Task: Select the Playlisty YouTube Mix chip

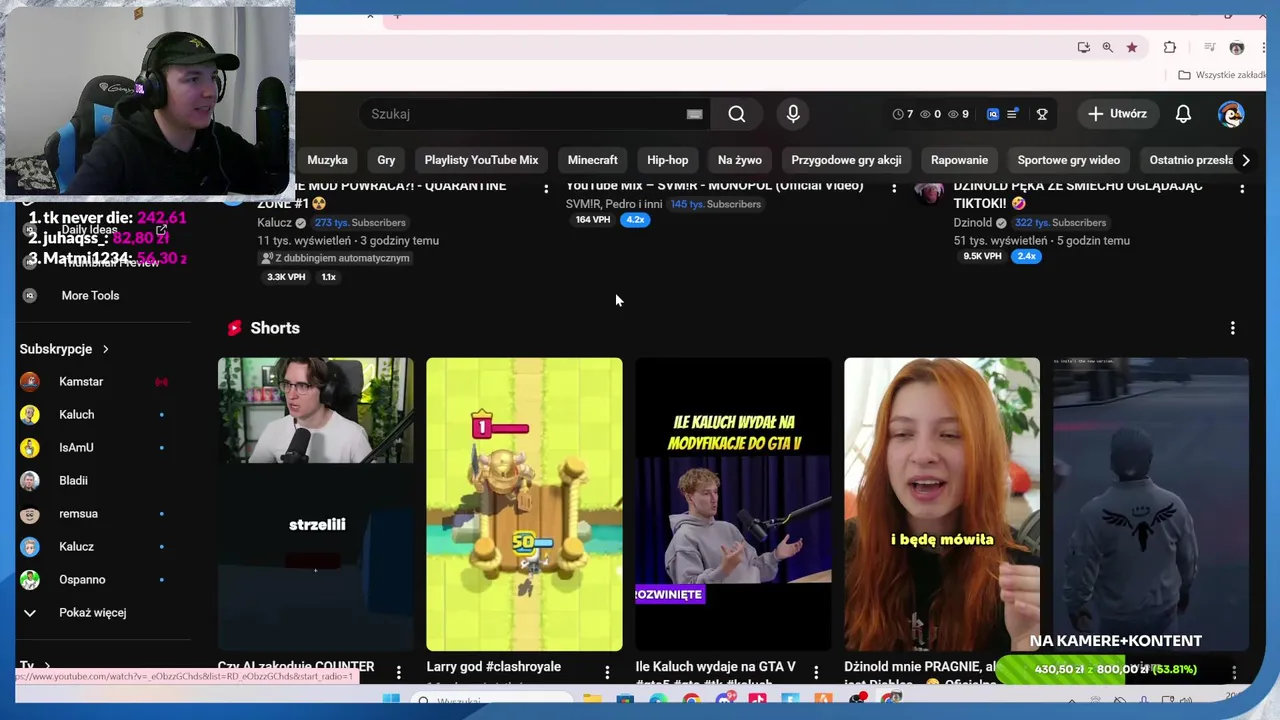Action: click(x=481, y=160)
